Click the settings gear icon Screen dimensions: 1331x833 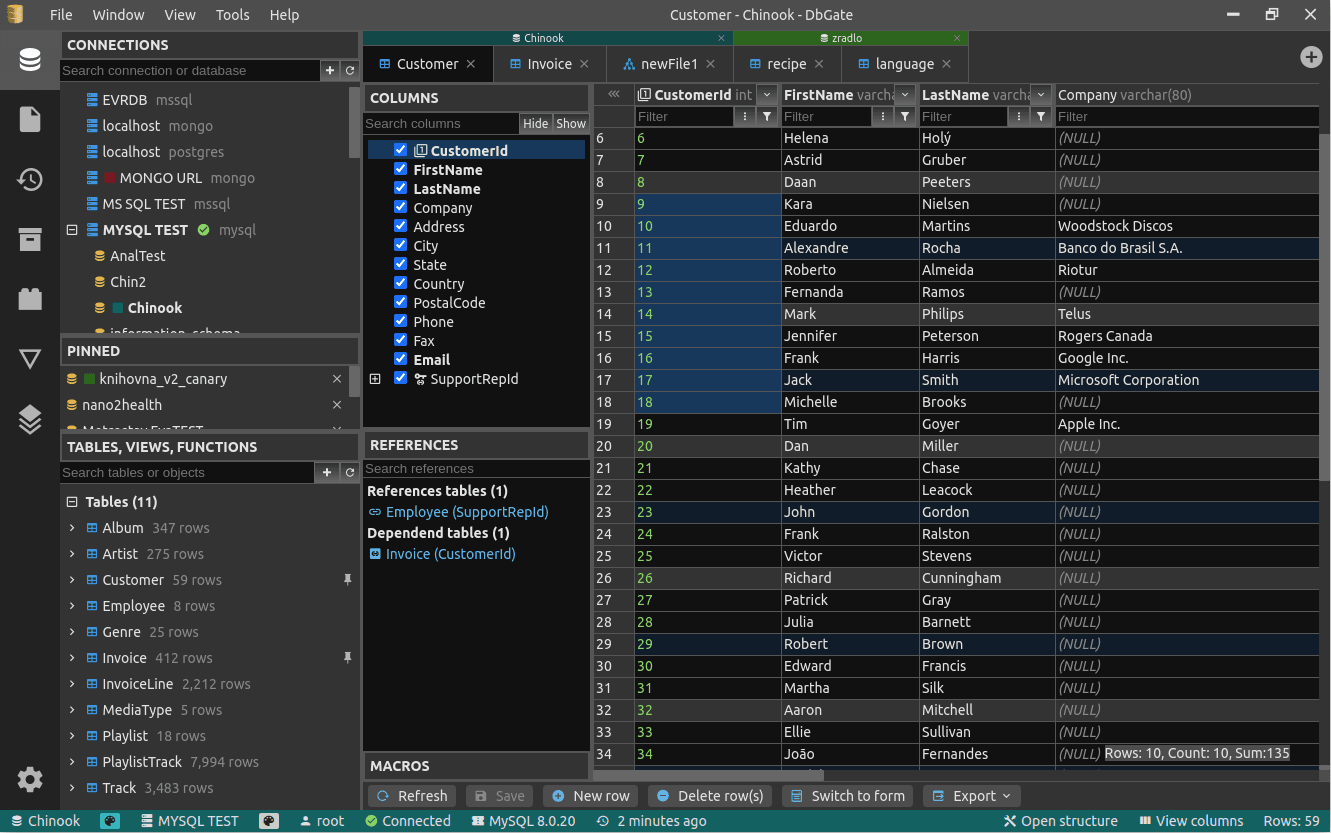[x=30, y=779]
